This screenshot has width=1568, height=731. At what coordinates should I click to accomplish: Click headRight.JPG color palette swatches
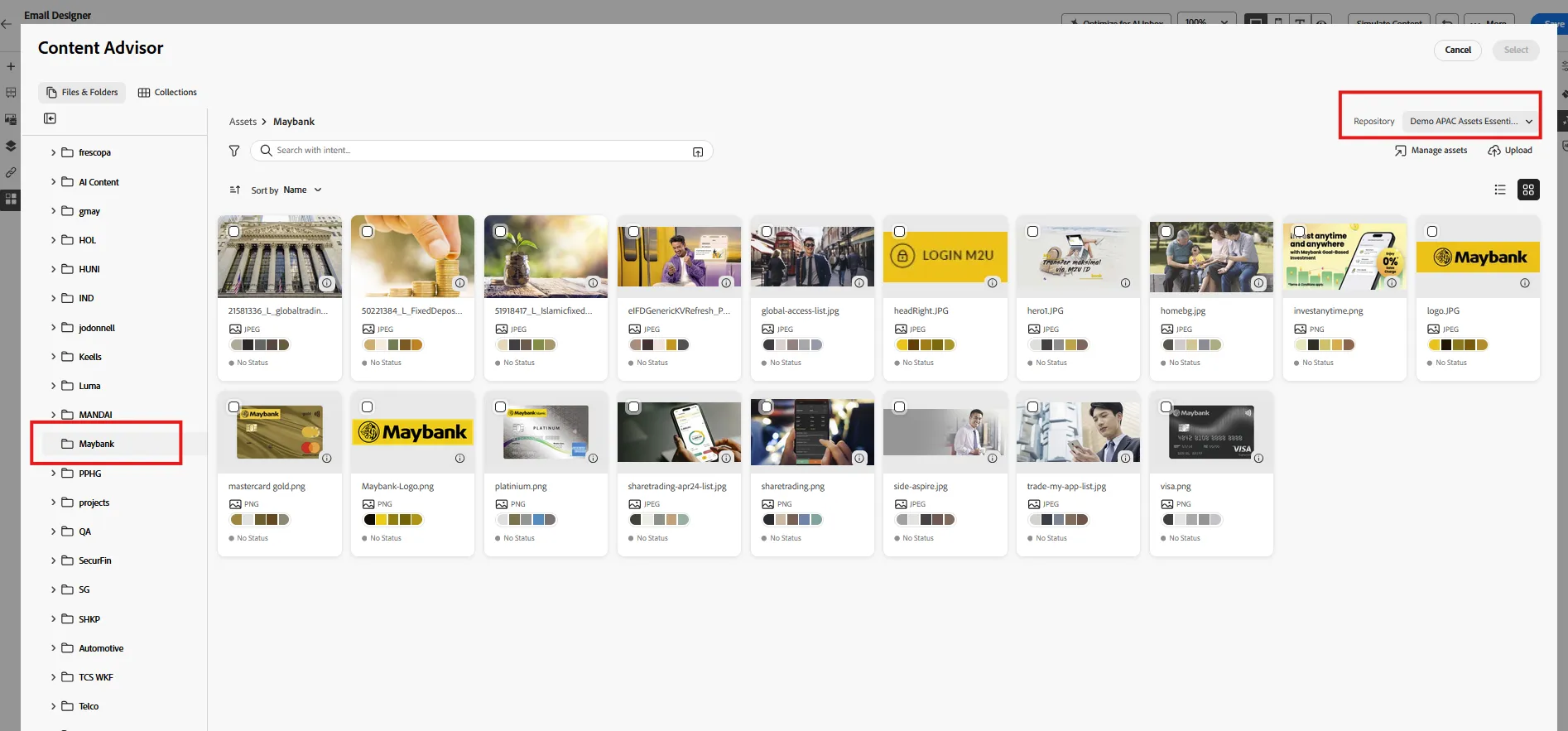tap(926, 345)
